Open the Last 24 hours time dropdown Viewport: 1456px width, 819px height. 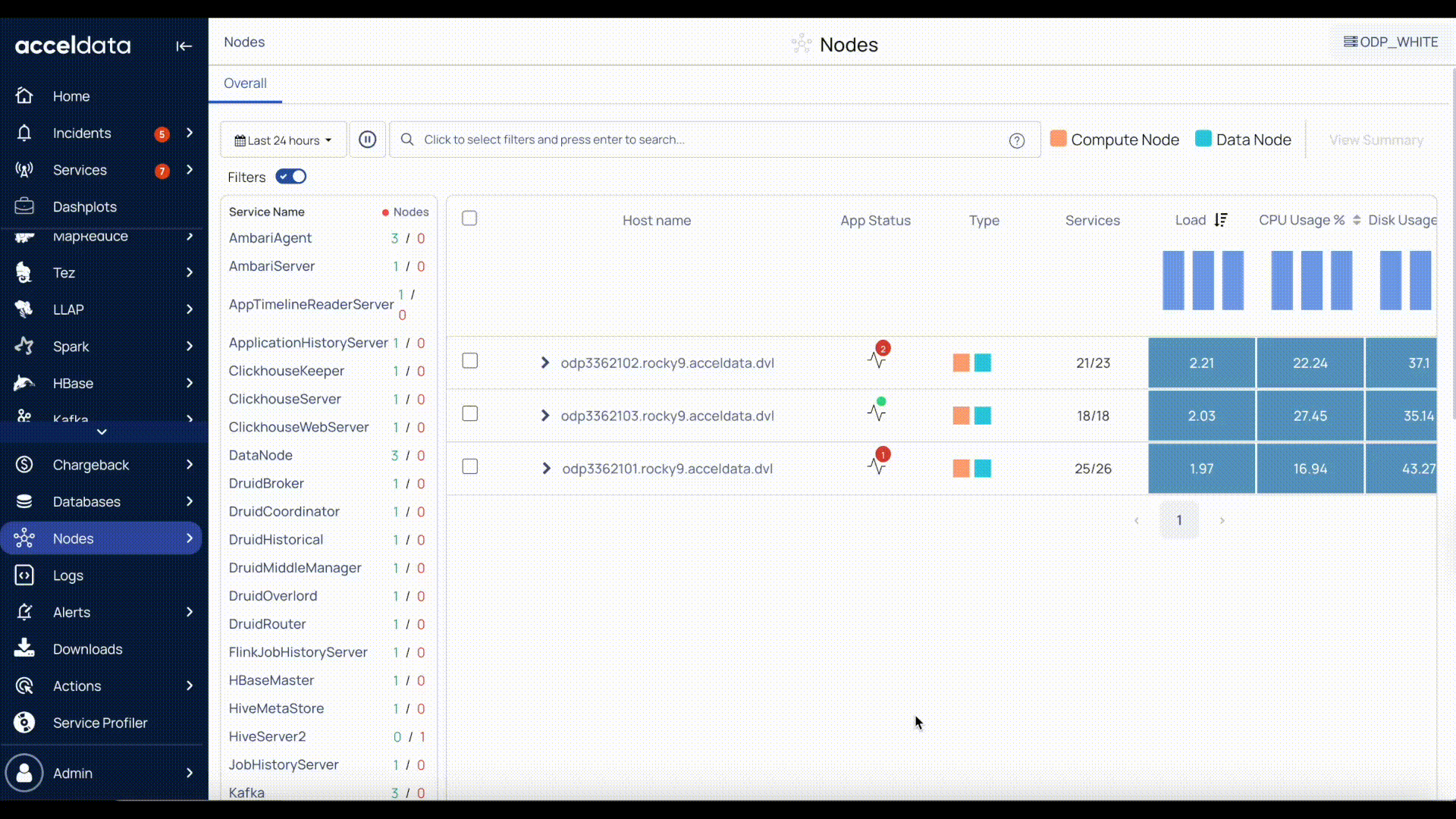(283, 140)
